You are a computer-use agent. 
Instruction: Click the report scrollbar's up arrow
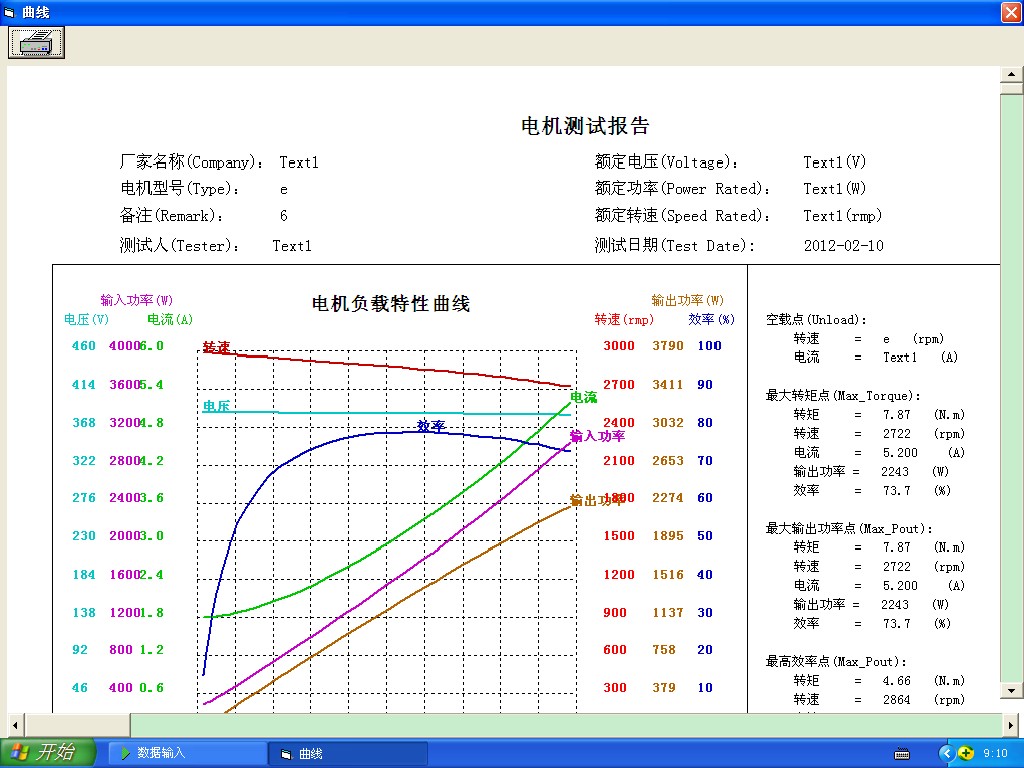click(1013, 73)
